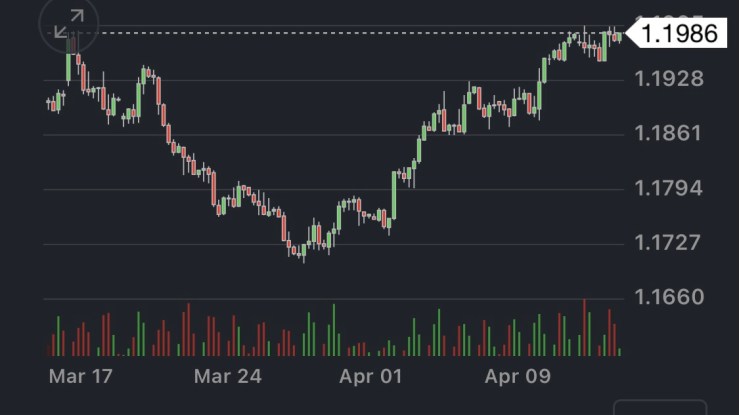This screenshot has height=415, width=739.
Task: Click the last candlestick on the right
Action: [620, 37]
